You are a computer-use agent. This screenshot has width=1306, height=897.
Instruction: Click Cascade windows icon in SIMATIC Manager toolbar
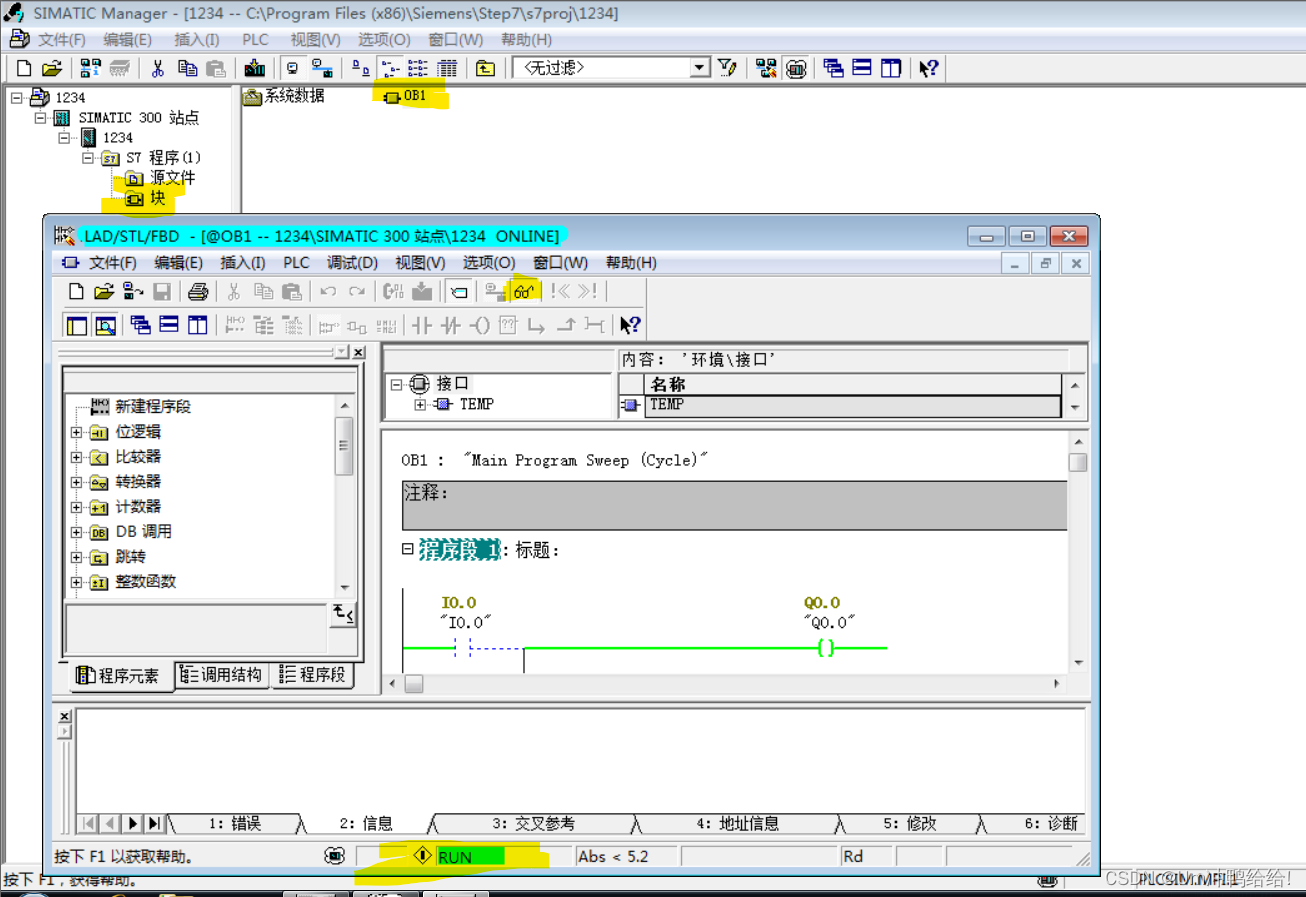tap(833, 68)
